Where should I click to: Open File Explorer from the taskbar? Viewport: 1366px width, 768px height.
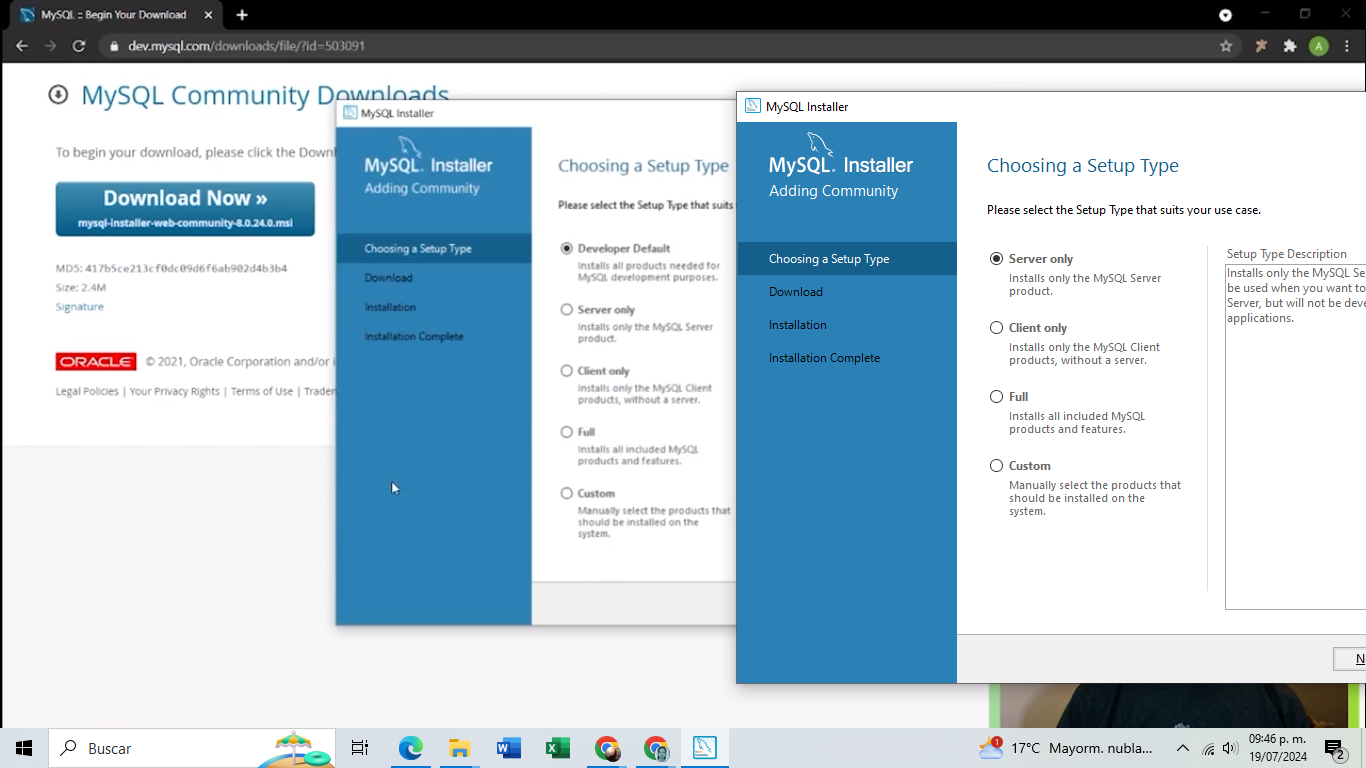tap(459, 748)
